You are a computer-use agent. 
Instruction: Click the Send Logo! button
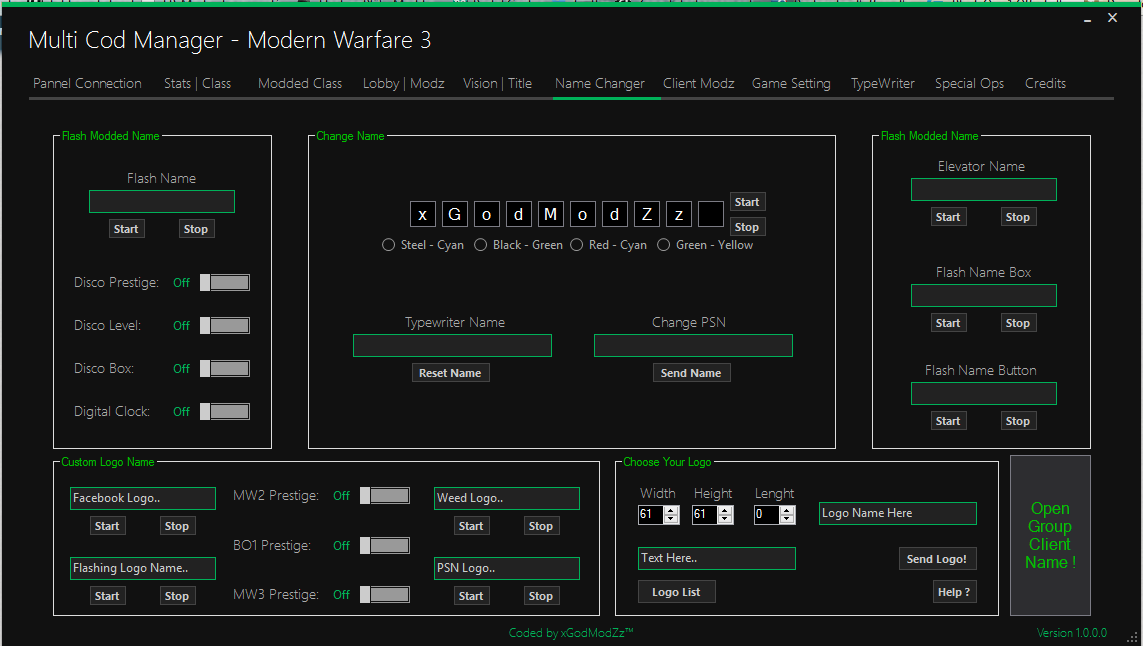pos(937,559)
